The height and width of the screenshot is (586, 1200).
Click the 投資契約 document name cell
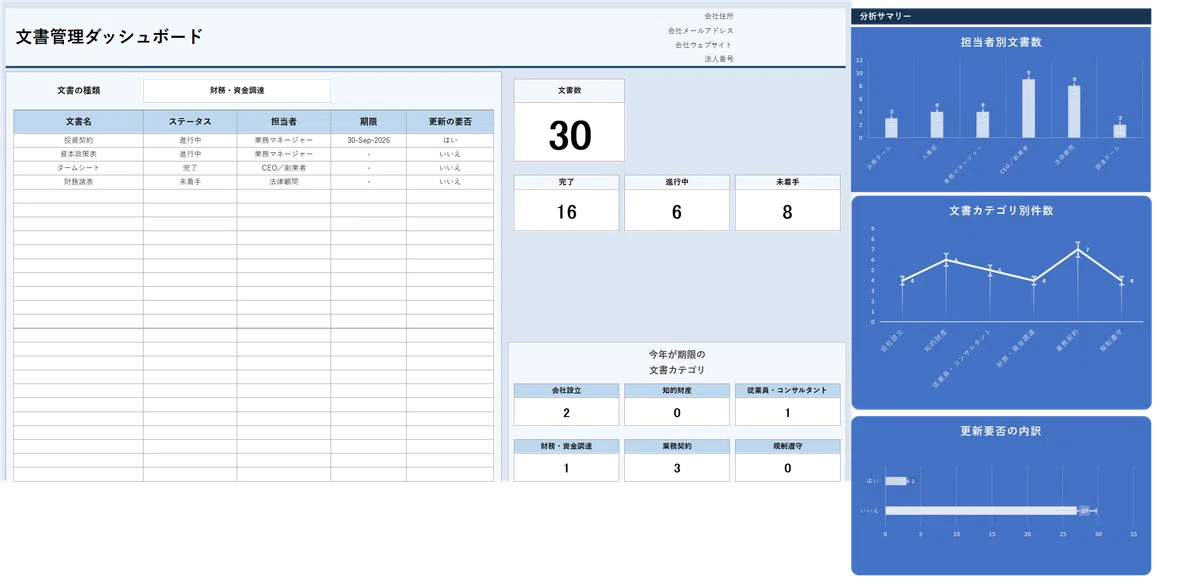point(78,141)
